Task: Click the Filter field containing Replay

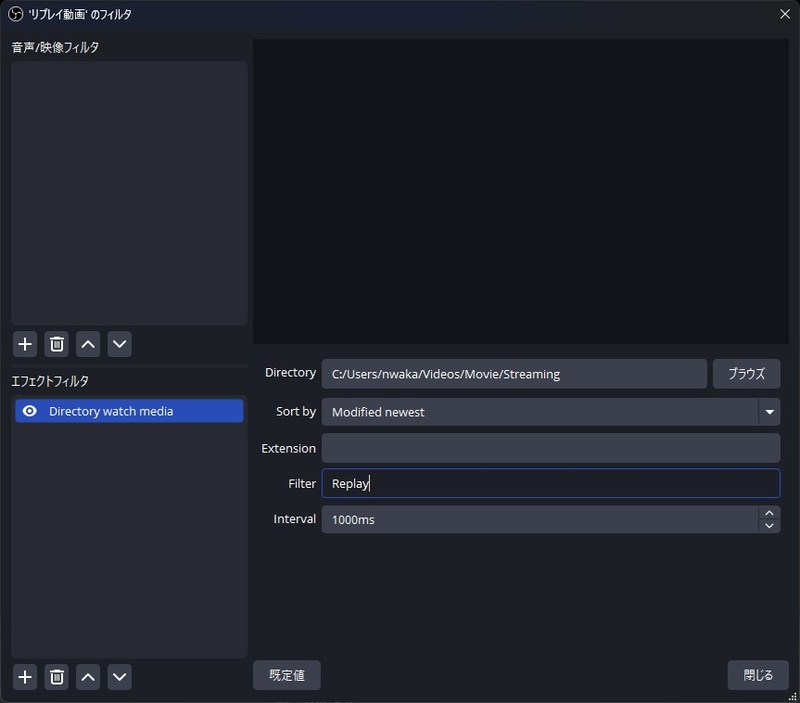Action: (x=550, y=483)
